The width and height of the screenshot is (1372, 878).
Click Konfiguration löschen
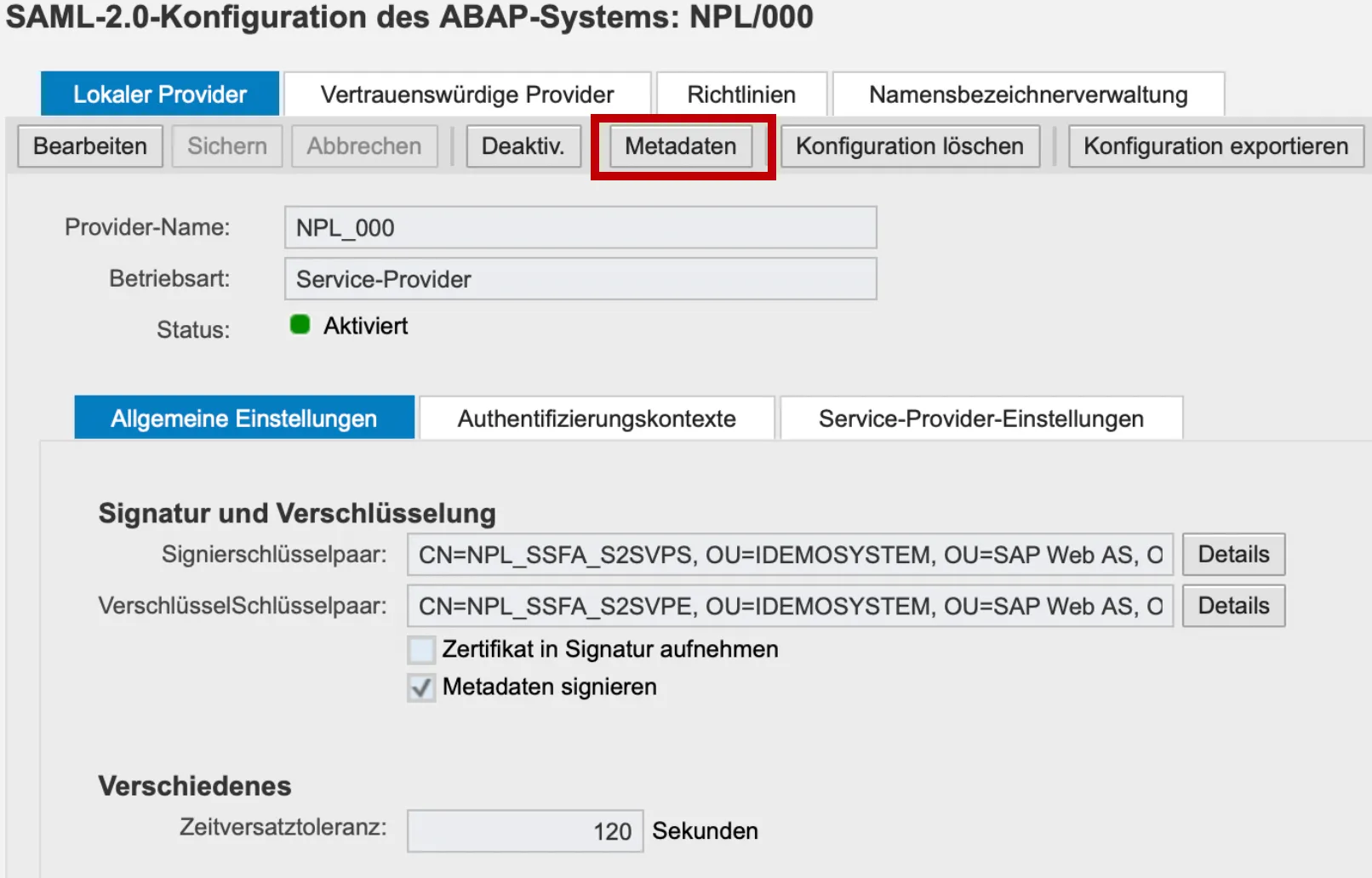(909, 146)
